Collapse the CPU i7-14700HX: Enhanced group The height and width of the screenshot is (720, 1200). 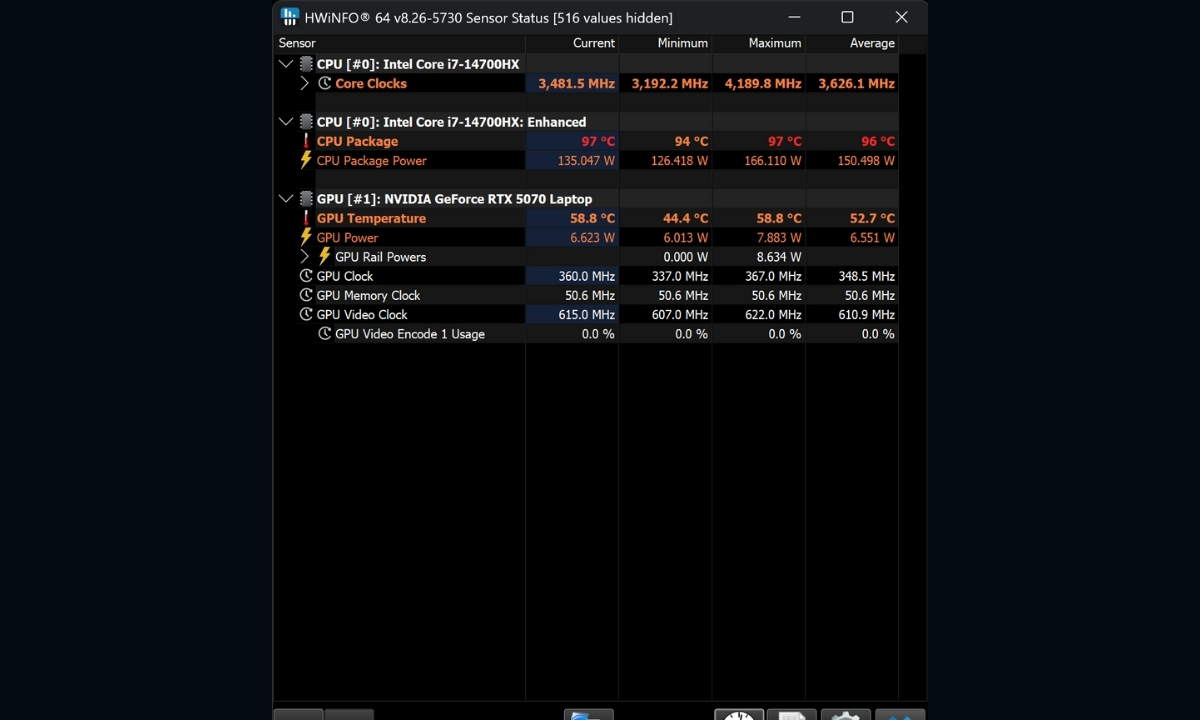[286, 122]
